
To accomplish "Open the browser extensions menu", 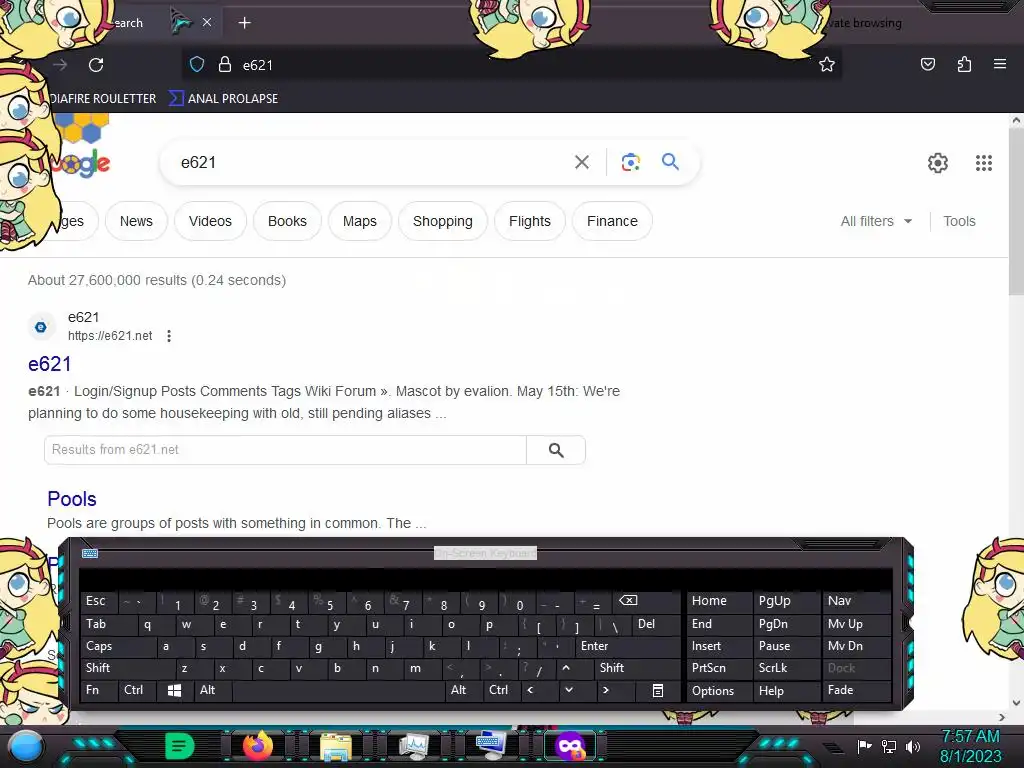I will [x=964, y=64].
